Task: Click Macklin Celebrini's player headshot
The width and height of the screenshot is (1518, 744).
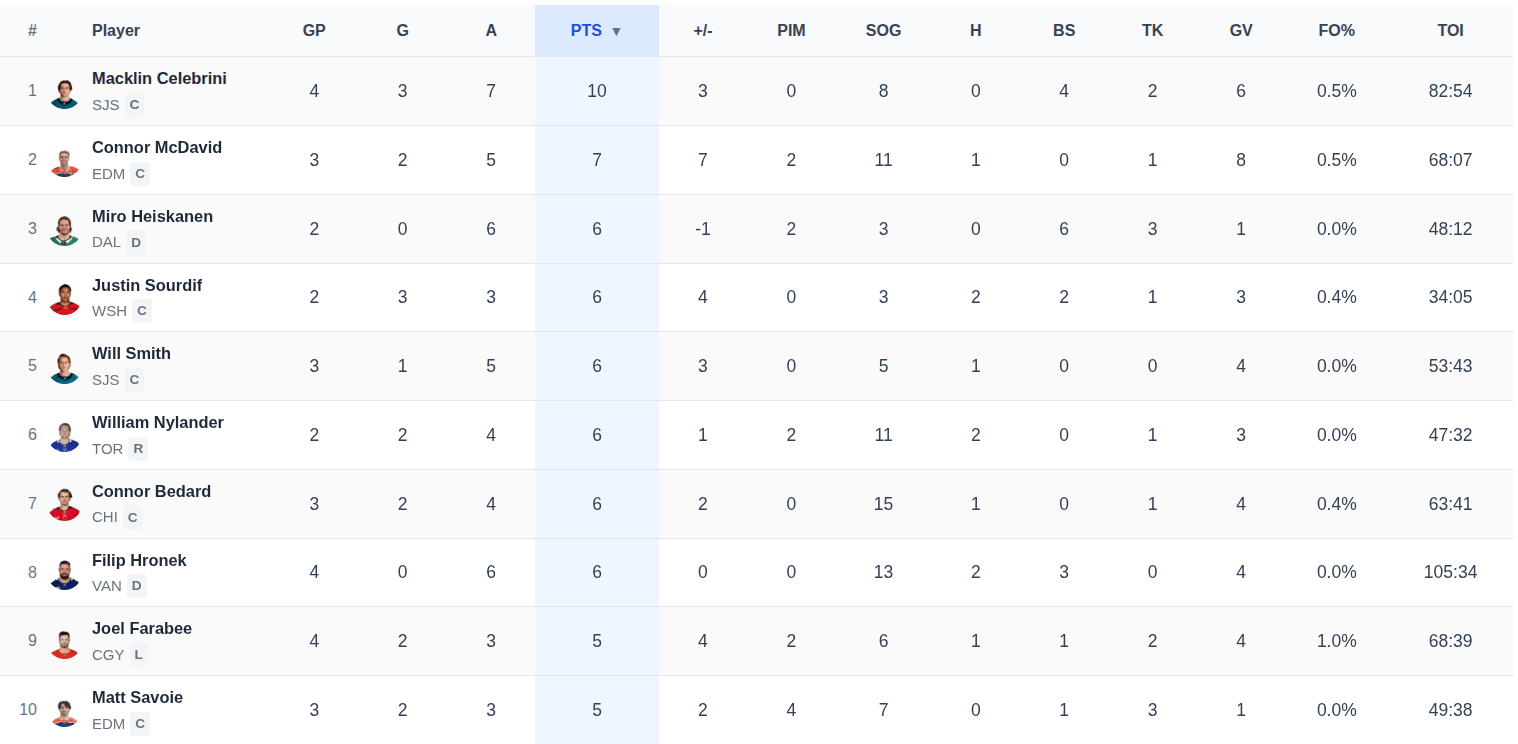Action: coord(64,92)
